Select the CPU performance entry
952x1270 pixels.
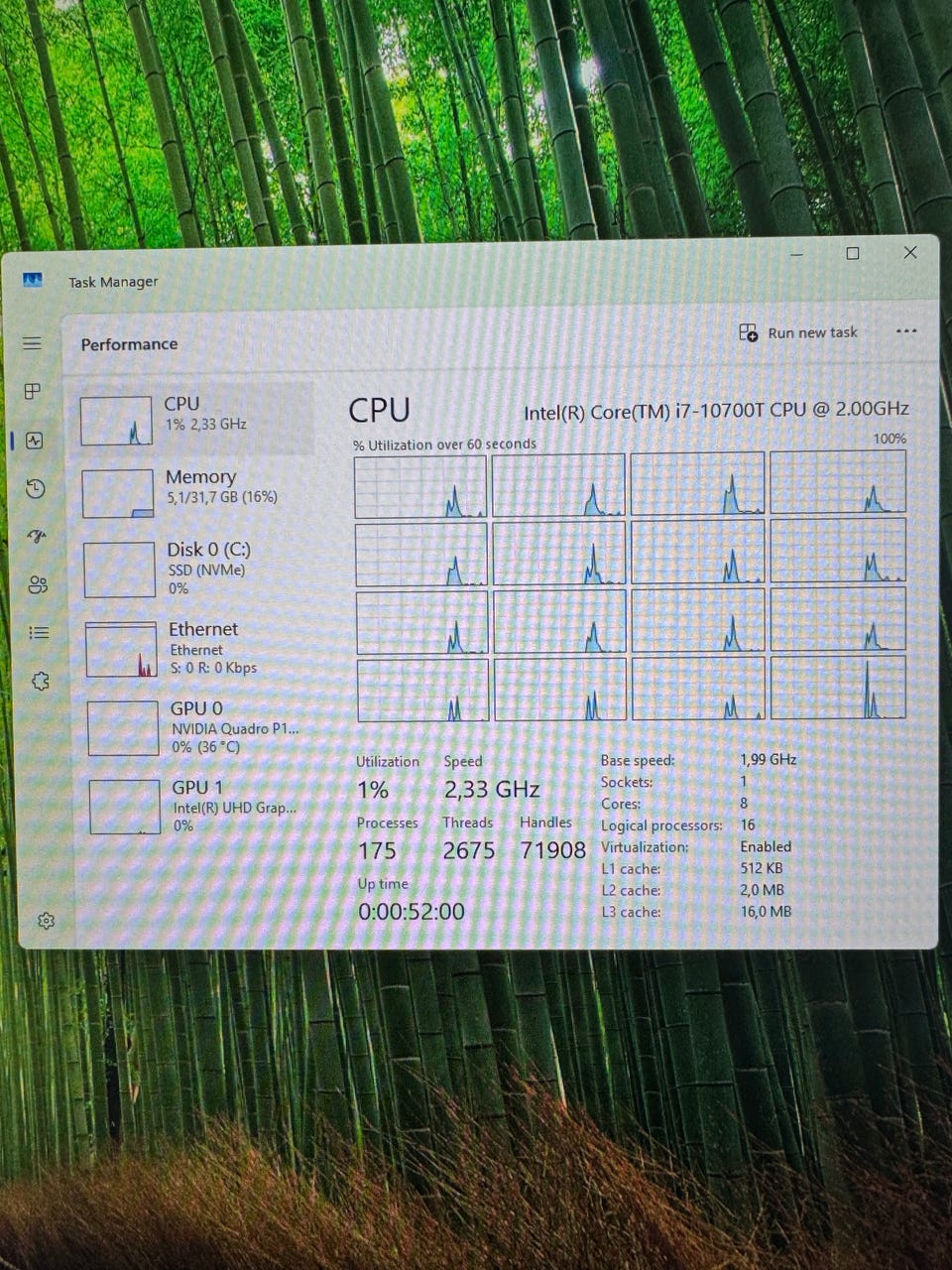click(x=195, y=418)
